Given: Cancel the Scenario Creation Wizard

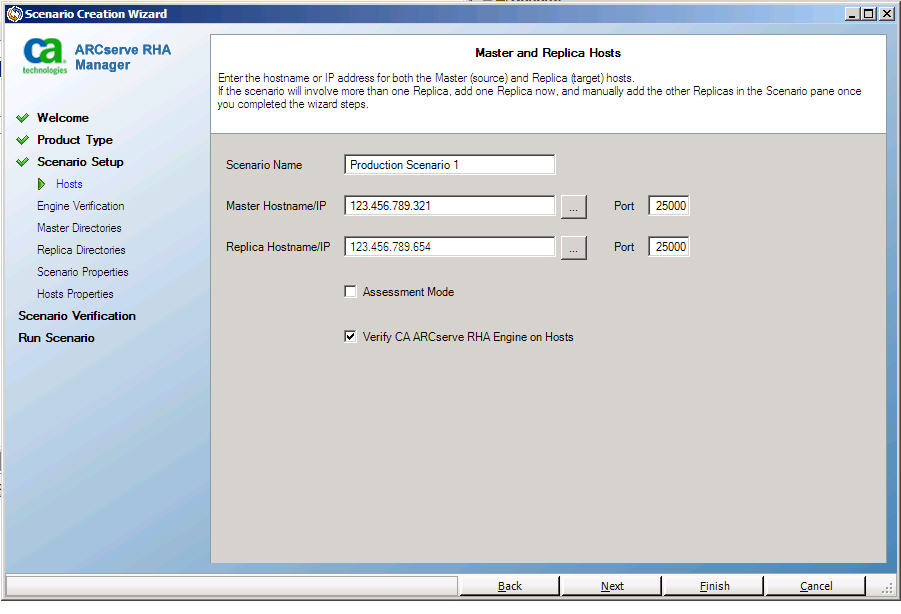Looking at the screenshot, I should [x=815, y=585].
